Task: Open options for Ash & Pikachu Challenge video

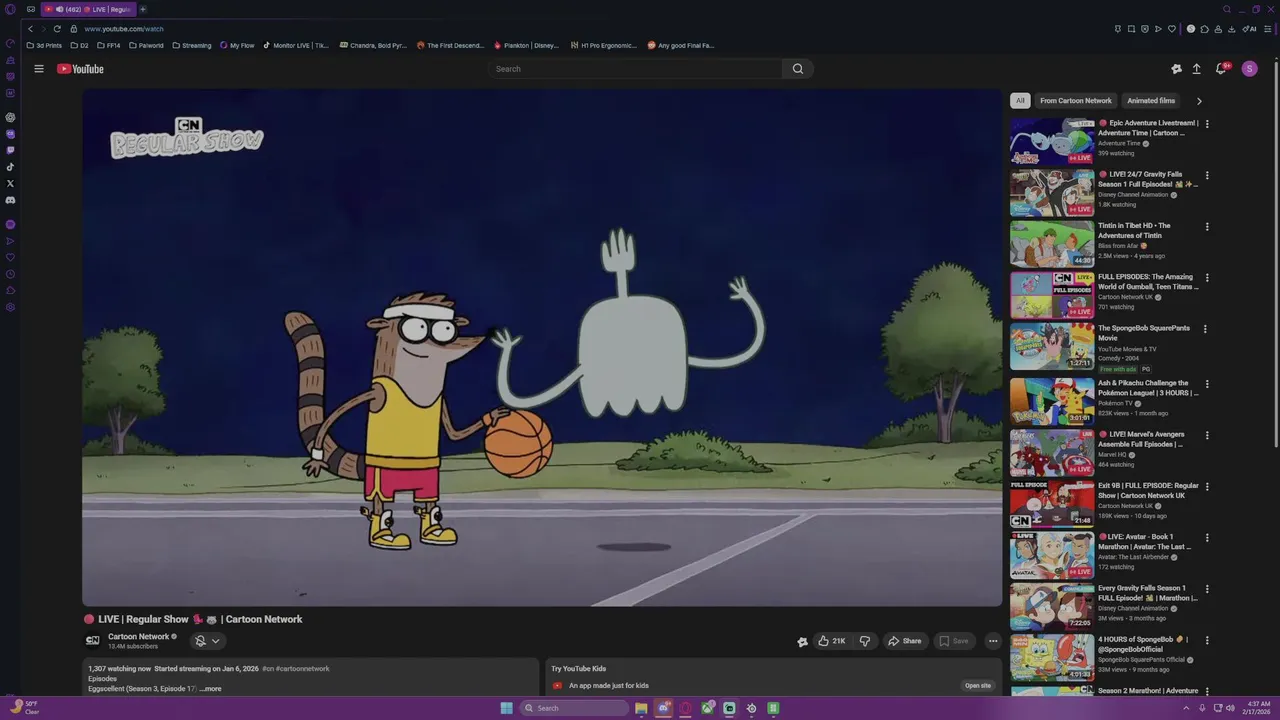Action: (x=1207, y=384)
